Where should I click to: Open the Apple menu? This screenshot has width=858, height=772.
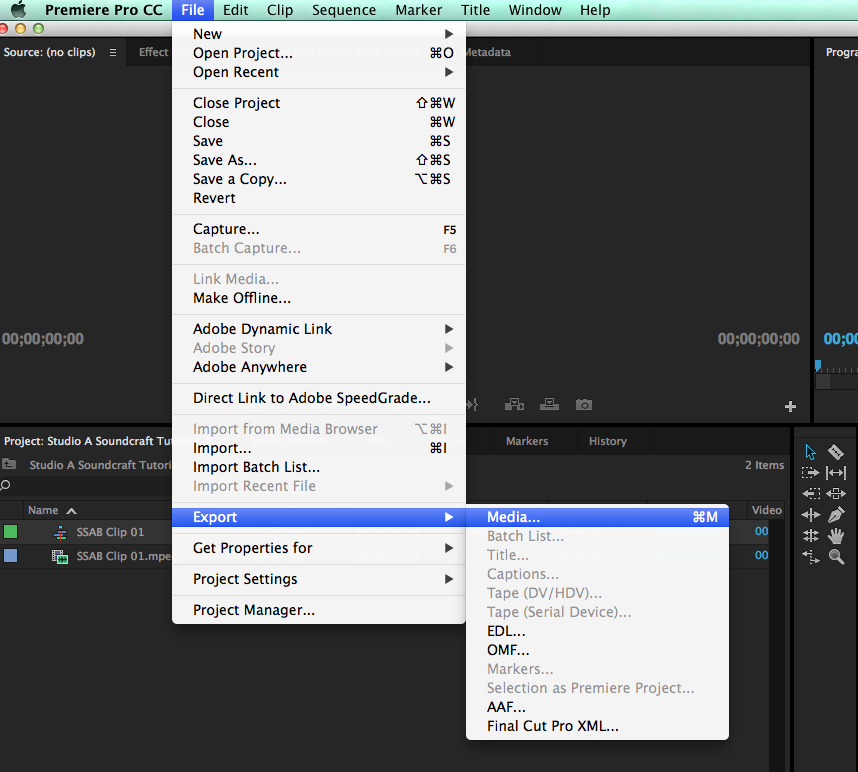coord(19,10)
